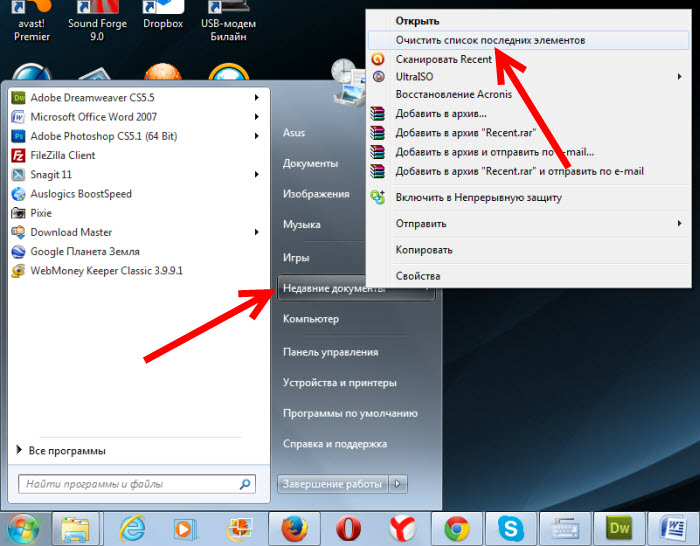Open Firefox from the taskbar
The width and height of the screenshot is (700, 546).
(293, 527)
